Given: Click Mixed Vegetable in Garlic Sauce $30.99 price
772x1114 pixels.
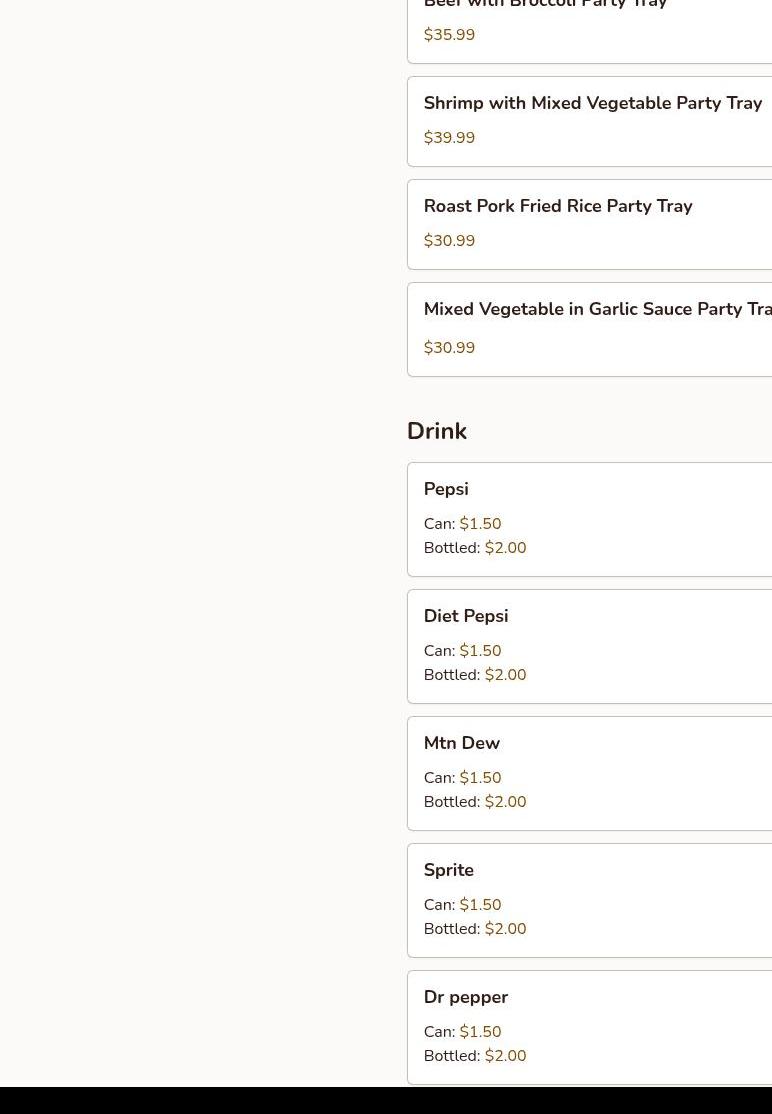Looking at the screenshot, I should (x=449, y=348).
